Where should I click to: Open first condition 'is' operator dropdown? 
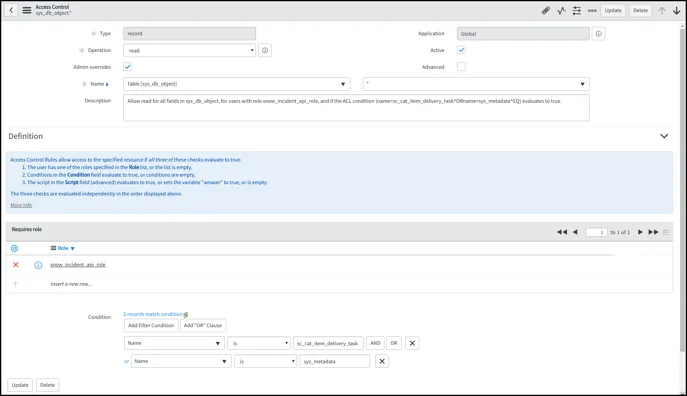259,343
